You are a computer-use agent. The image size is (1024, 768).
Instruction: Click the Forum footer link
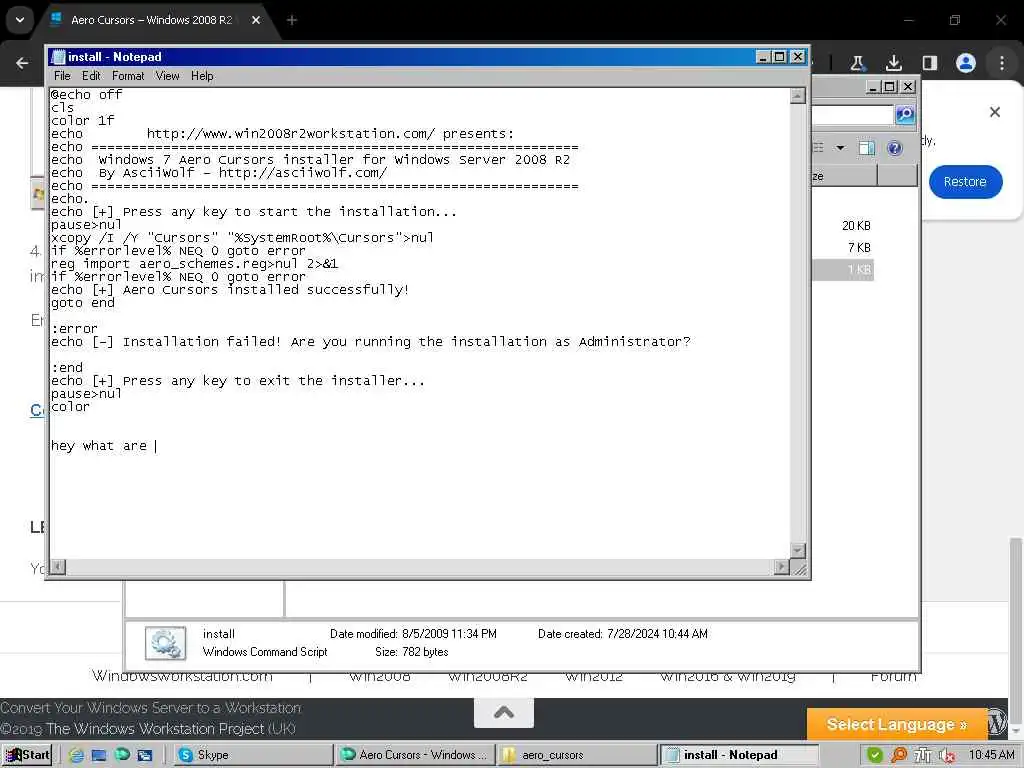pos(893,676)
